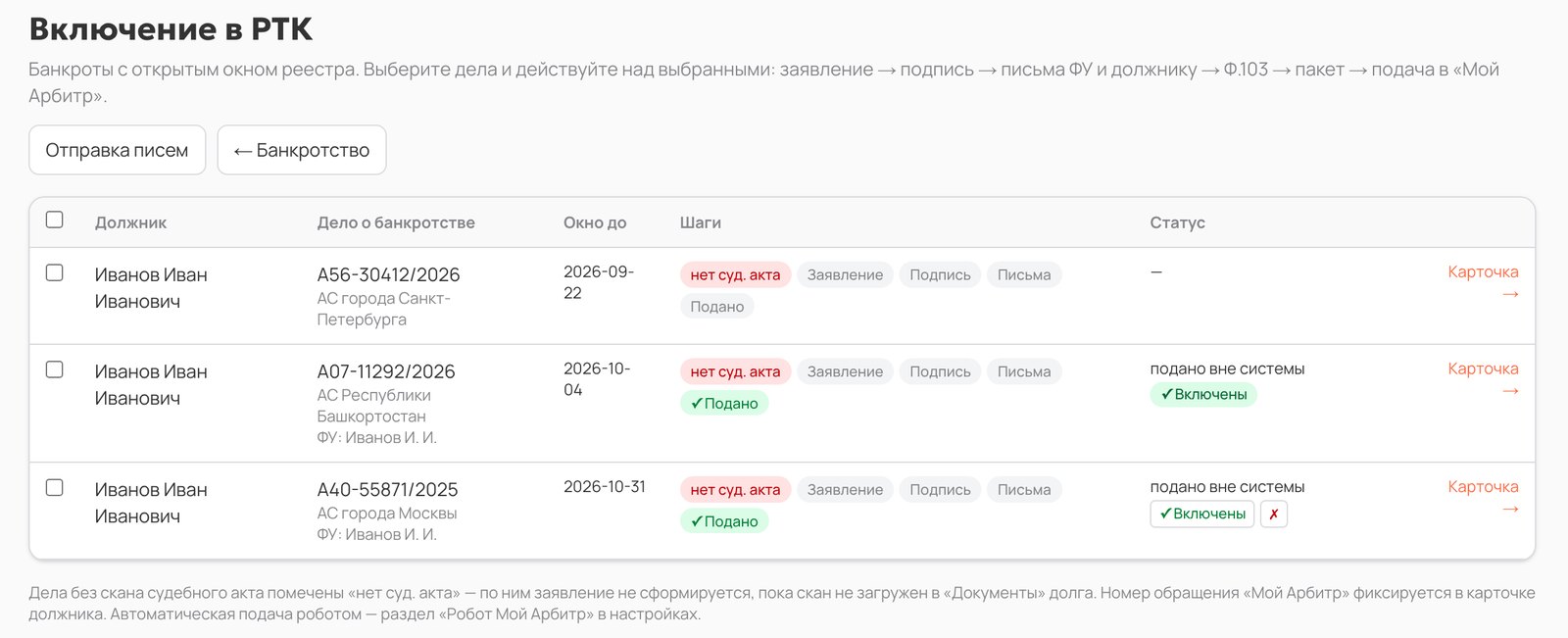Select the Подпись step for case А56-30412/2026
The image size is (1568, 638).
pyautogui.click(x=940, y=274)
